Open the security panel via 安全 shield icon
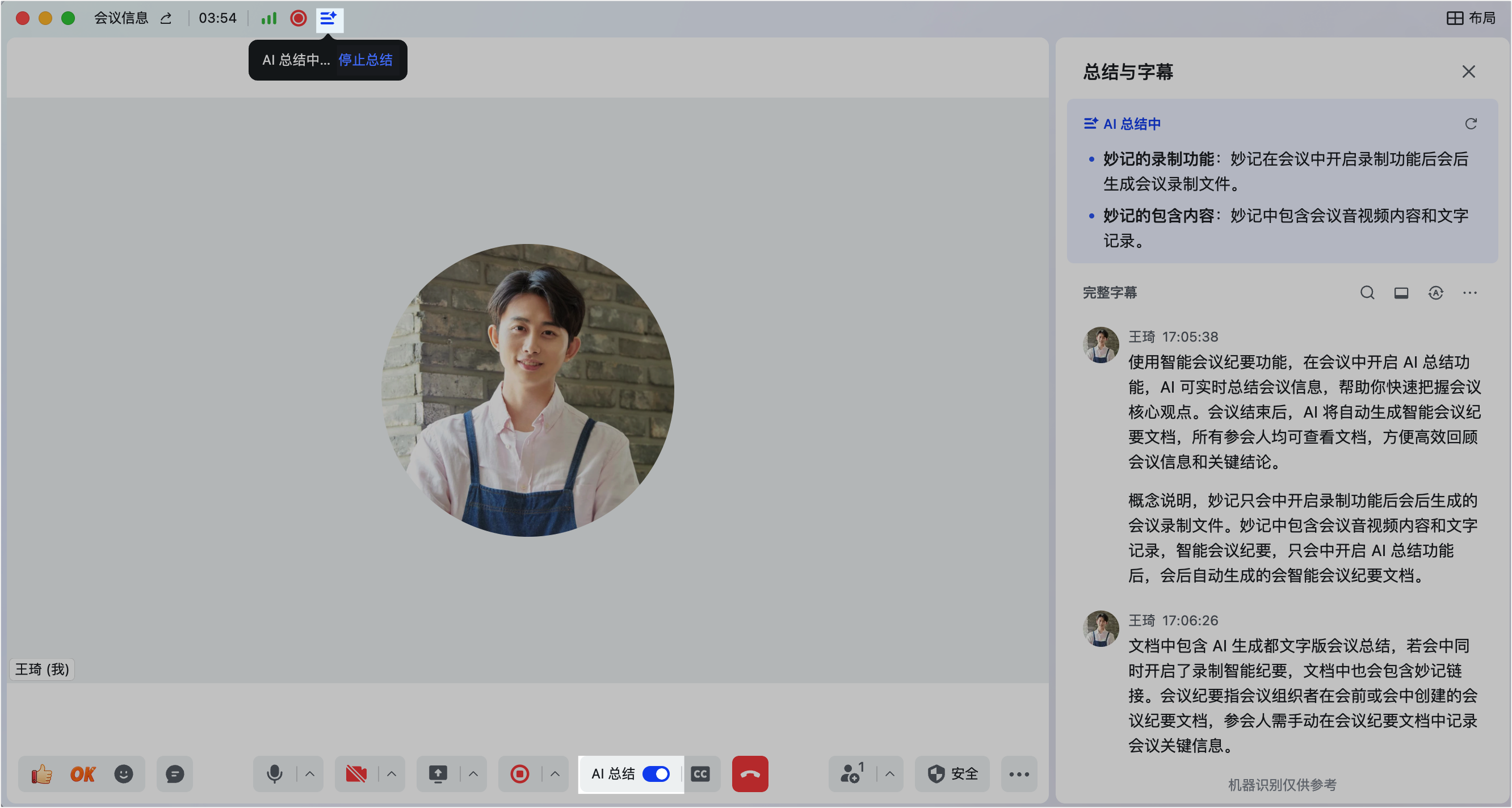This screenshot has width=1512, height=808. pyautogui.click(x=951, y=774)
